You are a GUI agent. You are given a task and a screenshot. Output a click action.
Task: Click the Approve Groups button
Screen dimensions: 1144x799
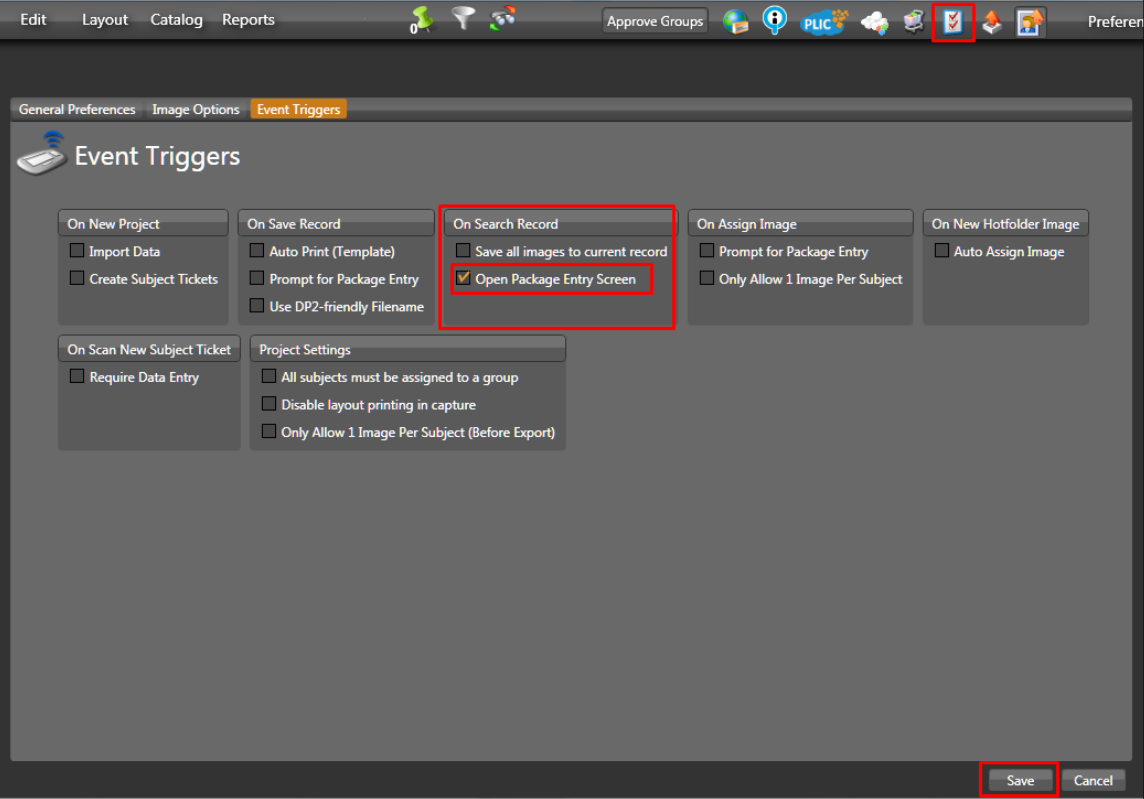pos(654,20)
